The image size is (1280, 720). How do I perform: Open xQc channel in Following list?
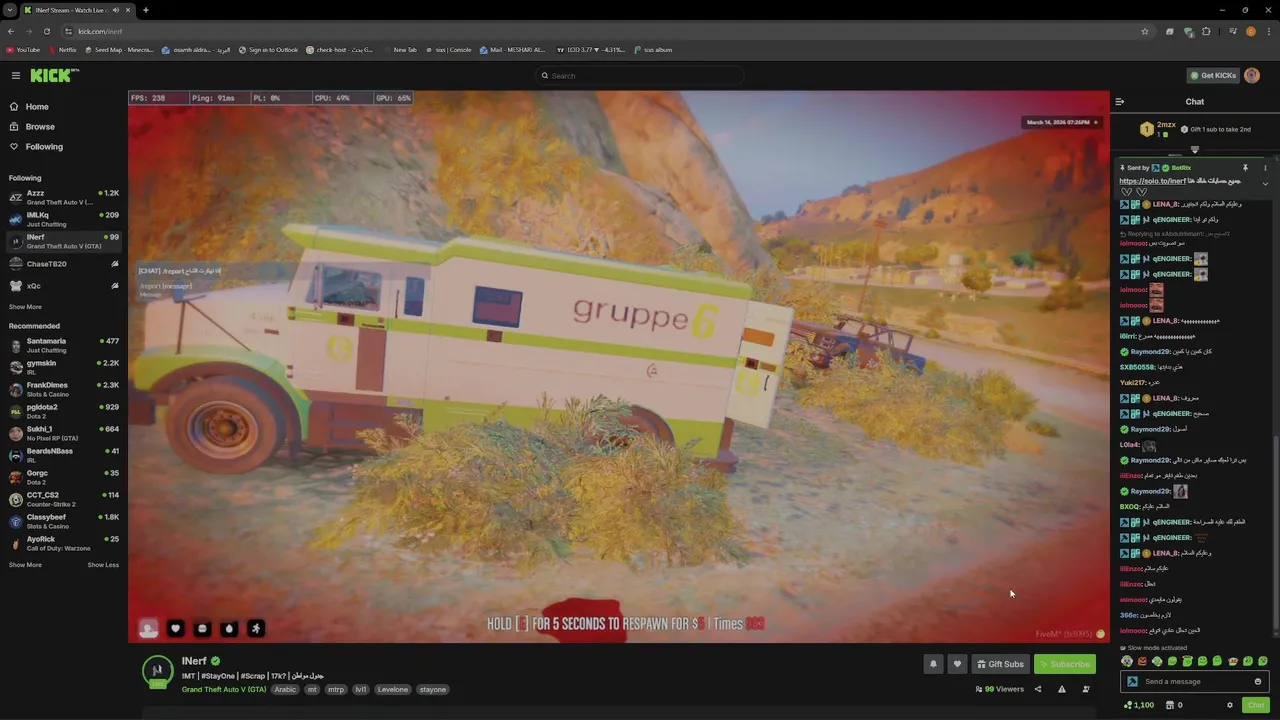tap(64, 286)
